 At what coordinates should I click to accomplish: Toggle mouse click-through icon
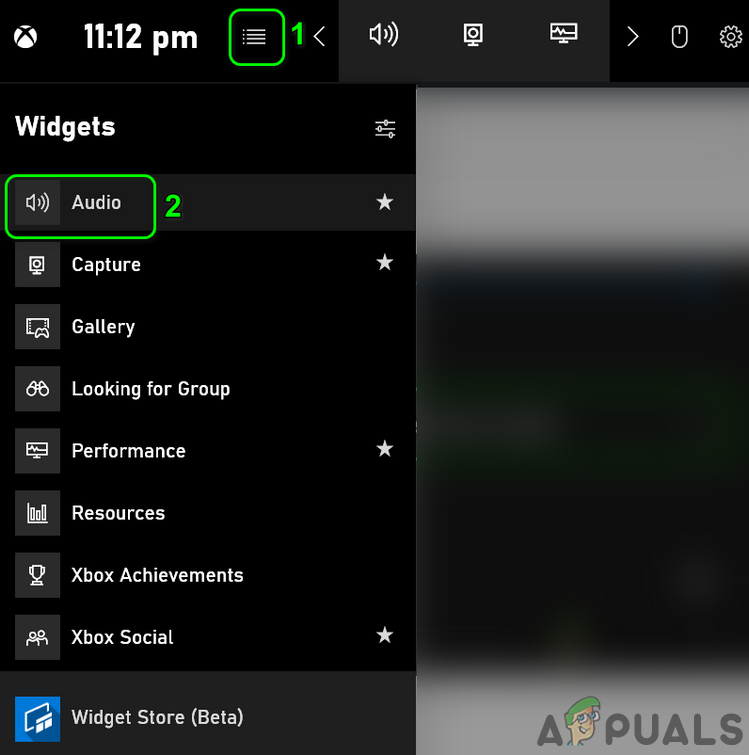click(x=679, y=37)
